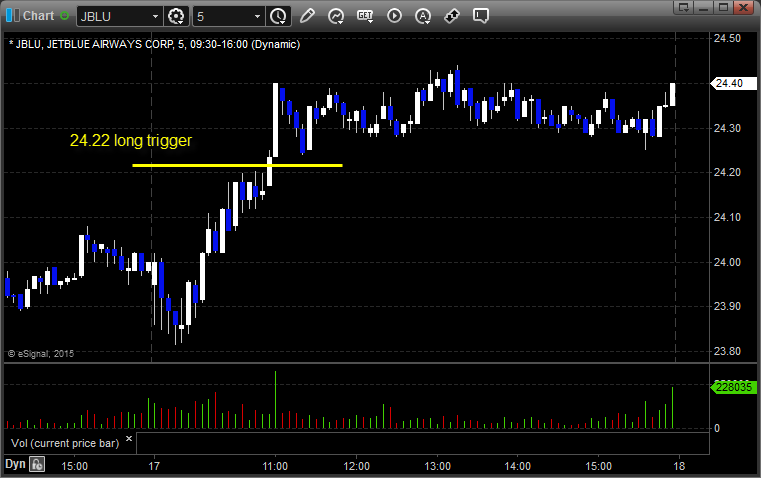This screenshot has width=761, height=478.
Task: Open the JBLU symbol dropdown
Action: [x=155, y=16]
